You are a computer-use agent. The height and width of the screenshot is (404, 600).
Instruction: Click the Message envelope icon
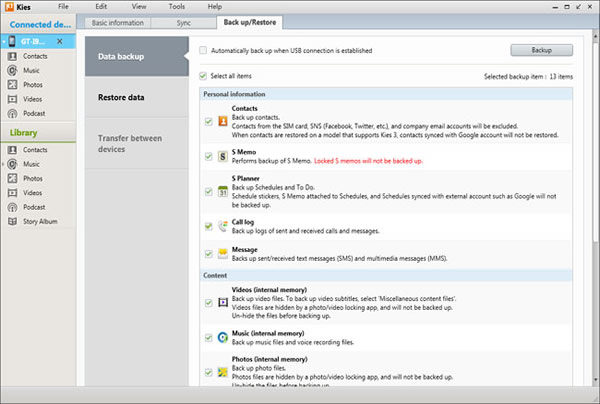pyautogui.click(x=221, y=254)
